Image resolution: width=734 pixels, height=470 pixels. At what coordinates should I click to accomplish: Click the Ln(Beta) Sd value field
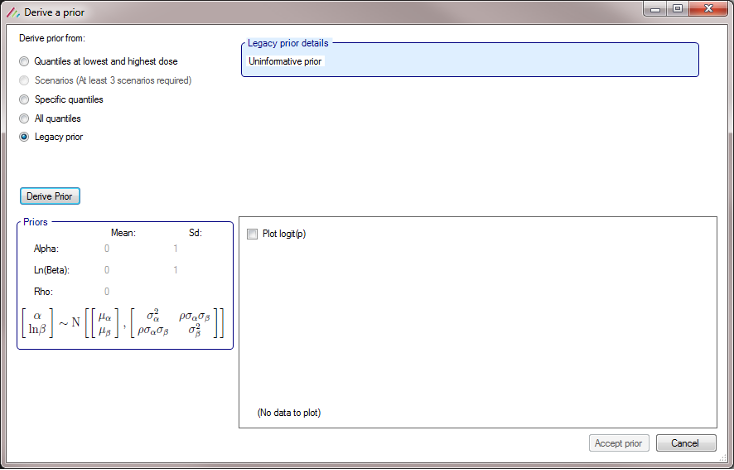(x=176, y=270)
